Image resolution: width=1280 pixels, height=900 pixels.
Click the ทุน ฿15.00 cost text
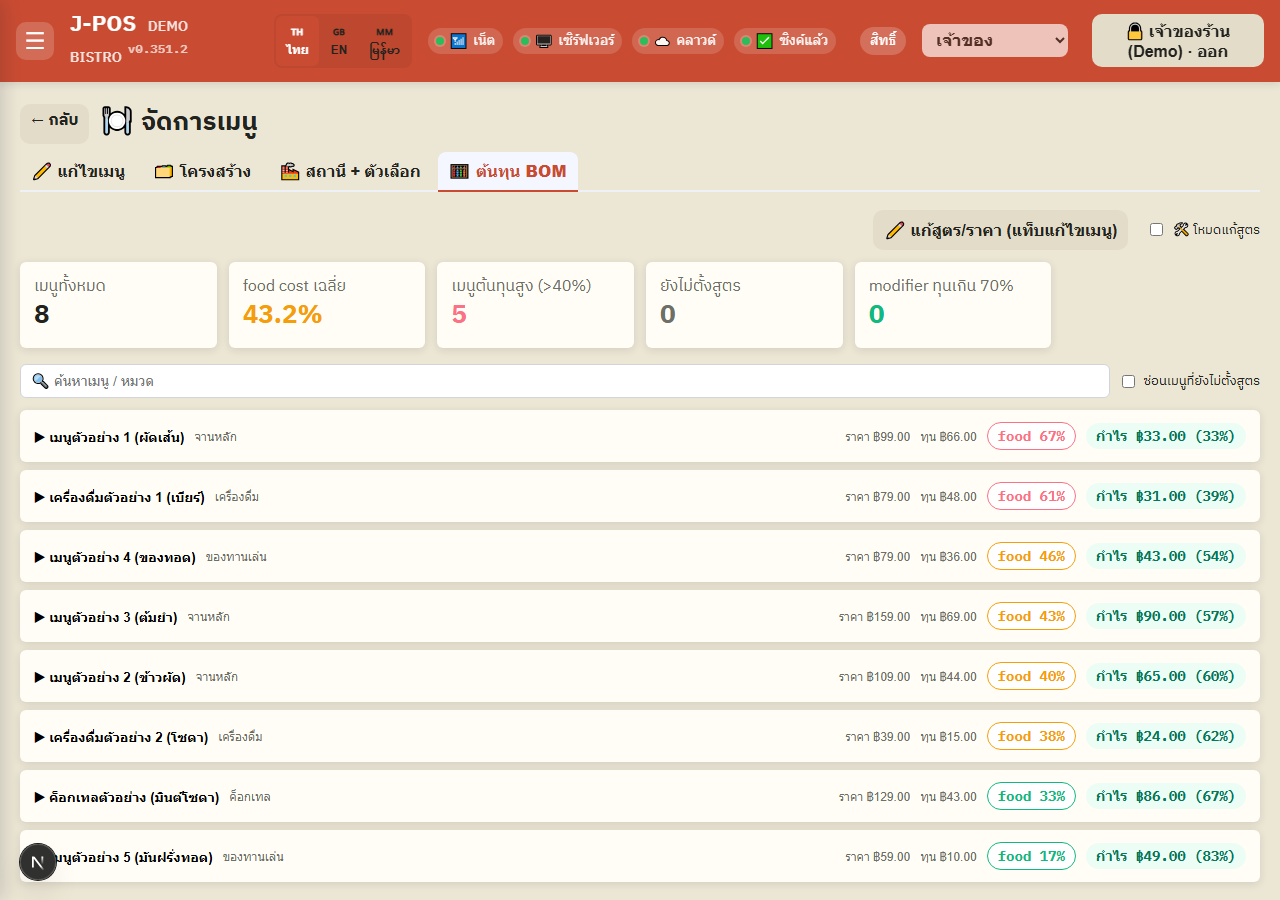(948, 737)
